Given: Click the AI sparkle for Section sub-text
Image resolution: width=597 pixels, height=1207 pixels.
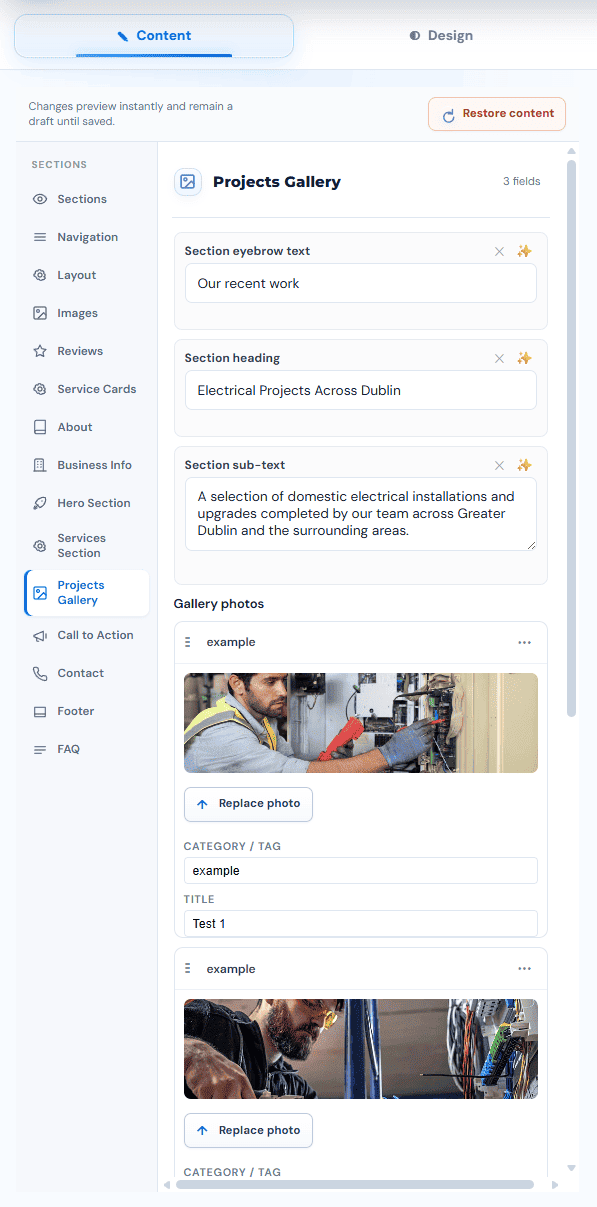Looking at the screenshot, I should click(x=524, y=465).
